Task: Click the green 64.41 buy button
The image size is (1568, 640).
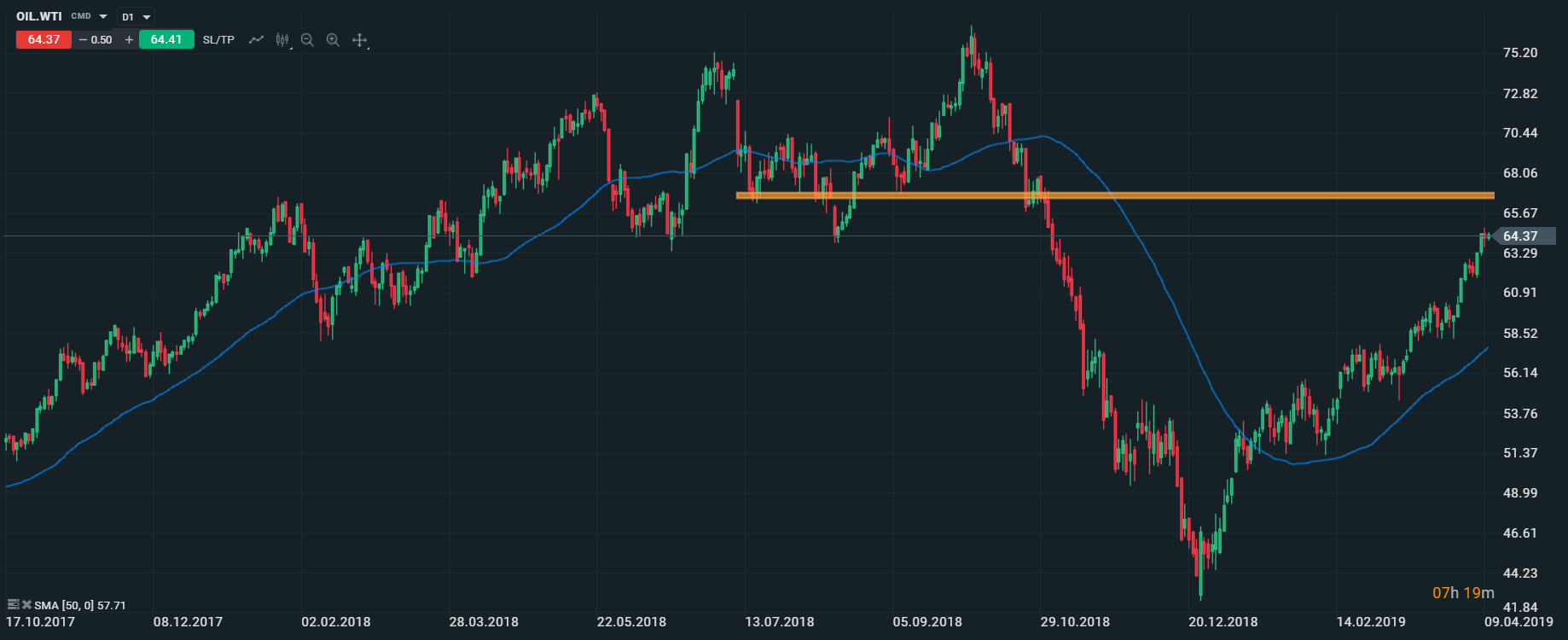Action: pyautogui.click(x=166, y=39)
